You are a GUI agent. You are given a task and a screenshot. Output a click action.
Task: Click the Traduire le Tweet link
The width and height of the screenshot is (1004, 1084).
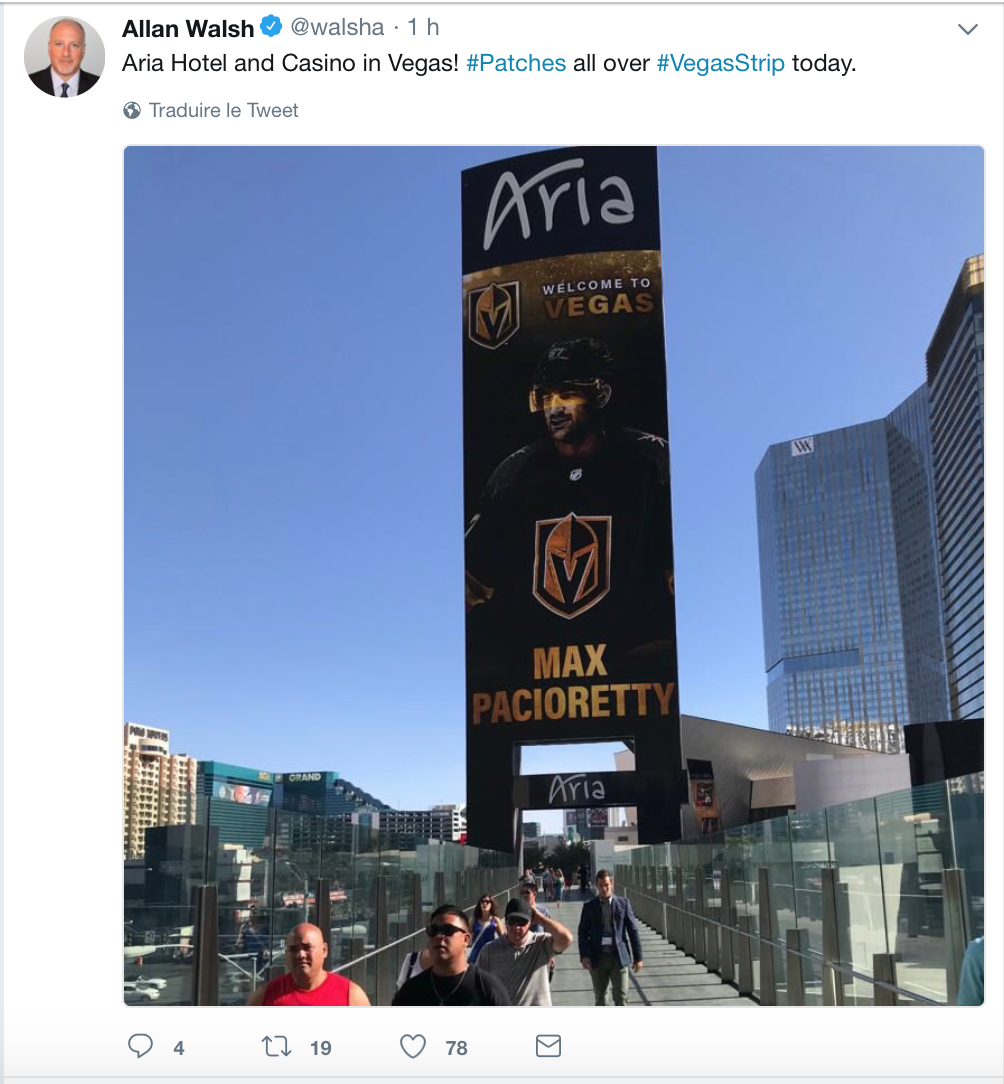[x=223, y=111]
